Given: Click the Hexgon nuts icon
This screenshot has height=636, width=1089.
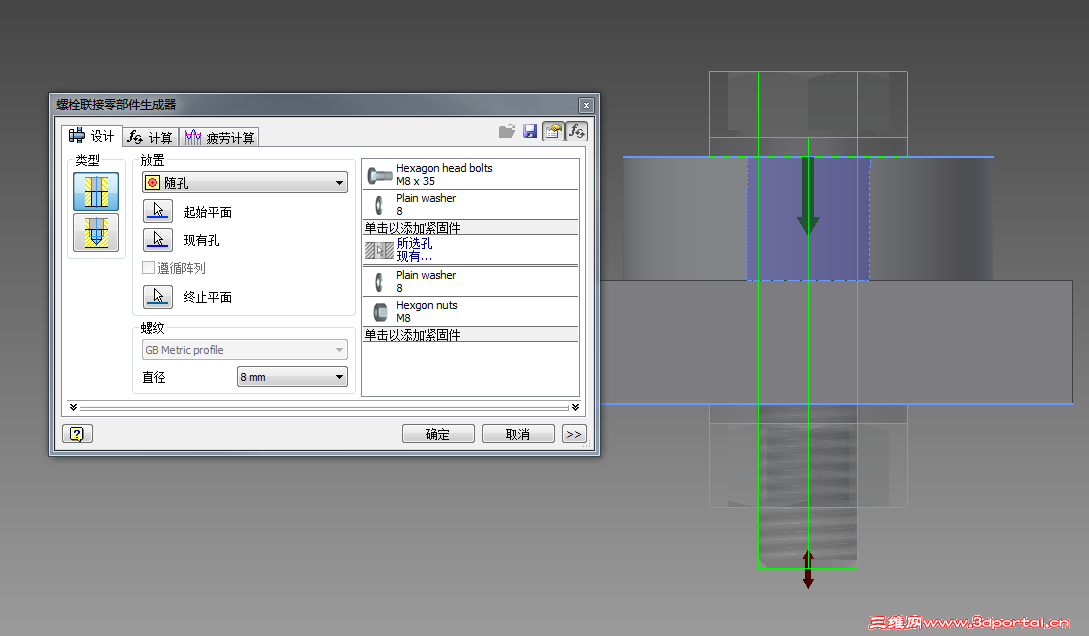Looking at the screenshot, I should [381, 312].
